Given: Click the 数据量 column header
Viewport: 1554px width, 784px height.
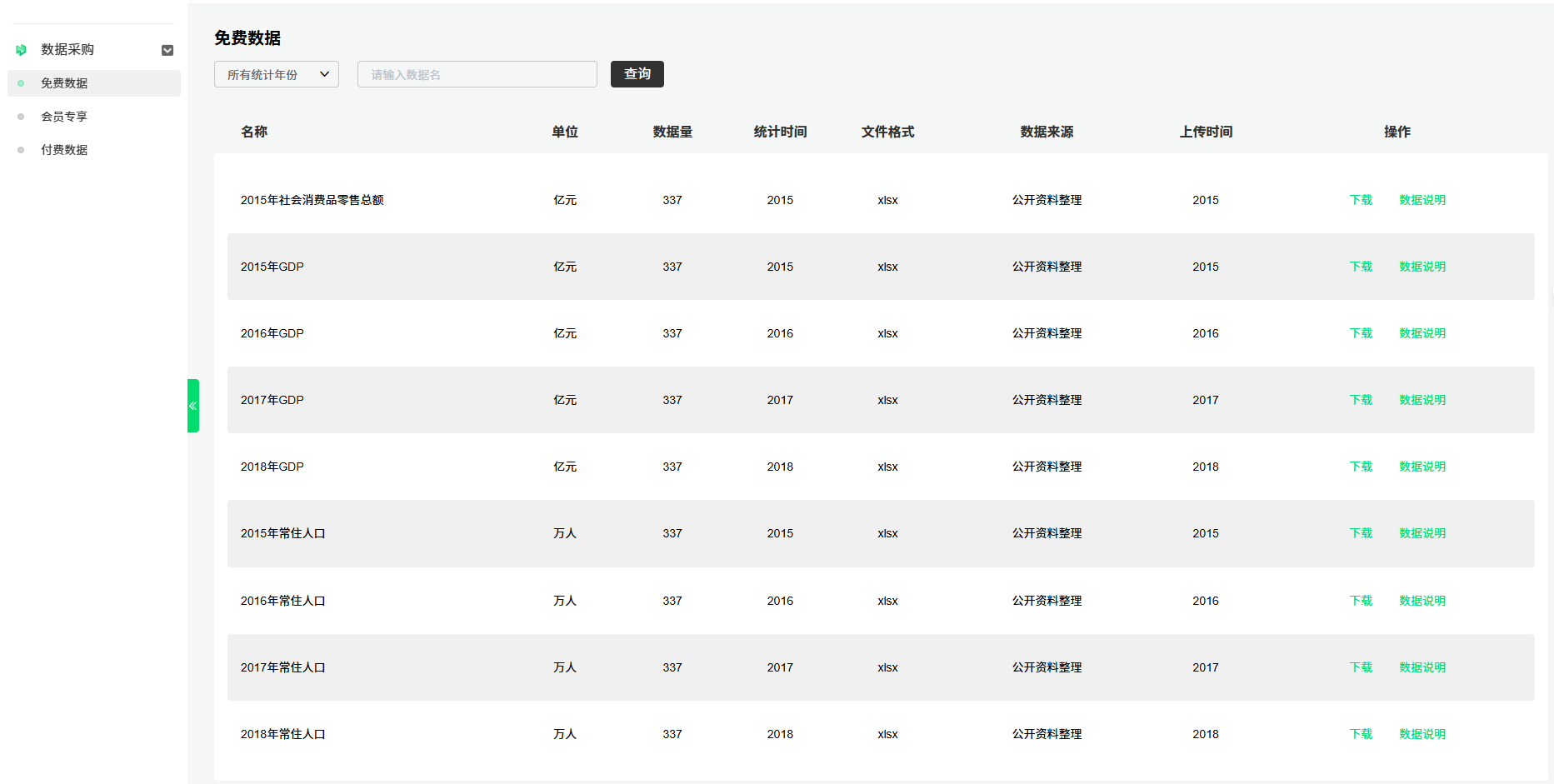Looking at the screenshot, I should click(x=672, y=132).
